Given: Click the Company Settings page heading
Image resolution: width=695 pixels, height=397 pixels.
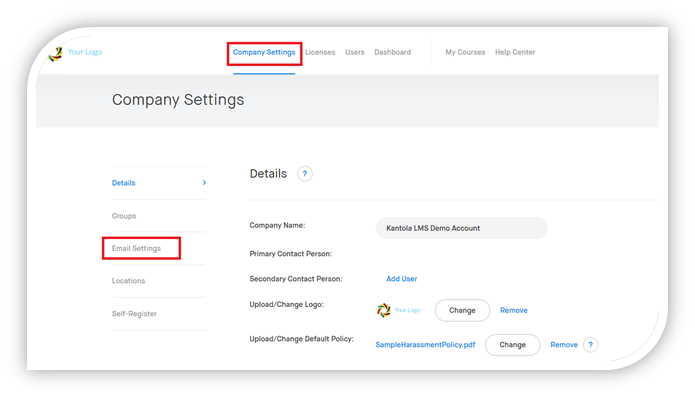Looking at the screenshot, I should 178,100.
